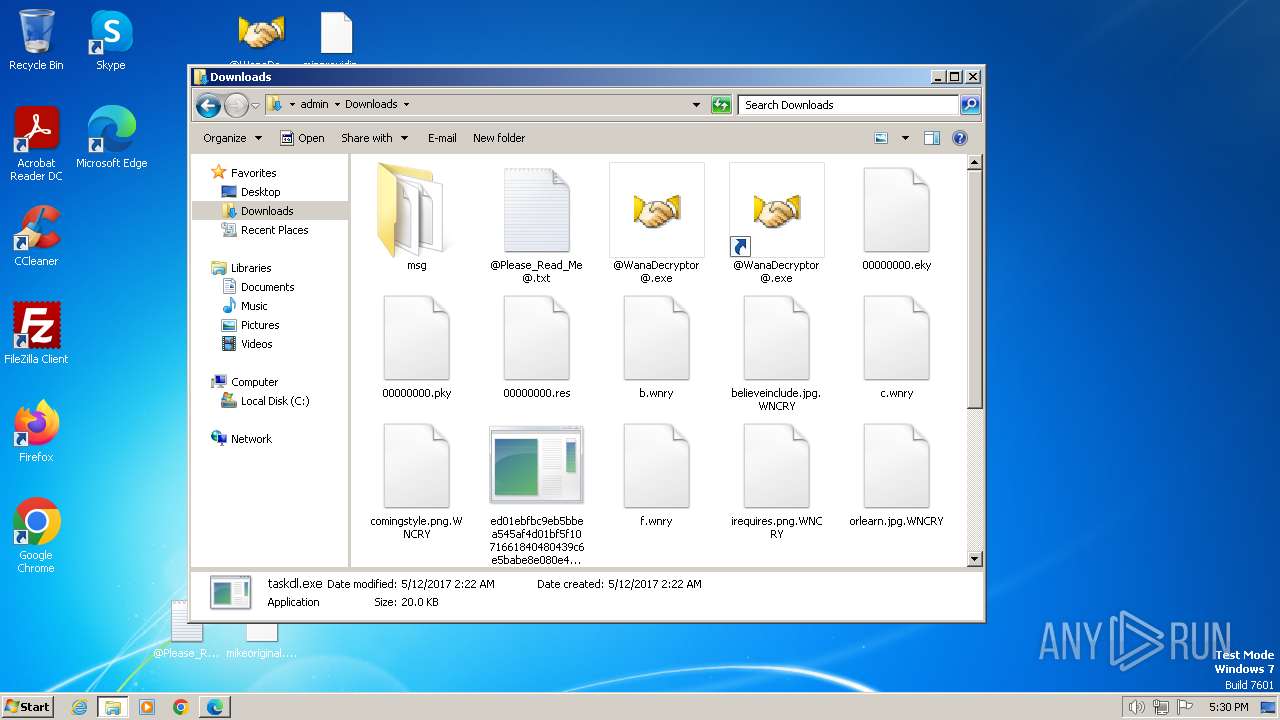Open the address bar history dropdown
This screenshot has height=720, width=1280.
(696, 104)
